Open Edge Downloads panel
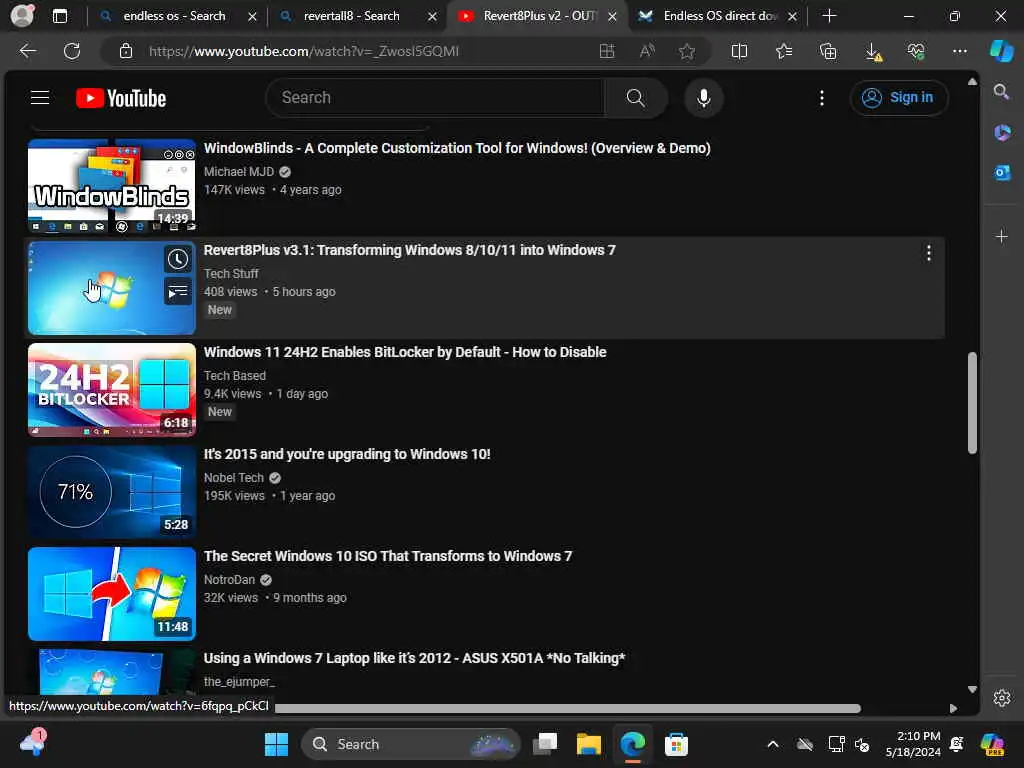 pyautogui.click(x=872, y=51)
